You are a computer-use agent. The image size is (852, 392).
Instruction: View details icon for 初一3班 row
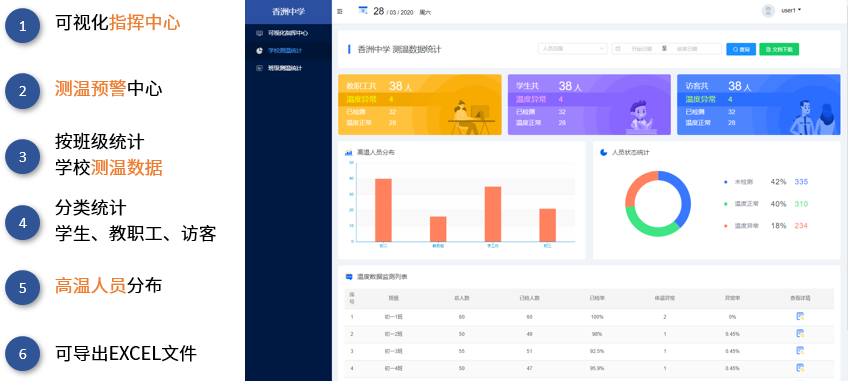point(800,351)
